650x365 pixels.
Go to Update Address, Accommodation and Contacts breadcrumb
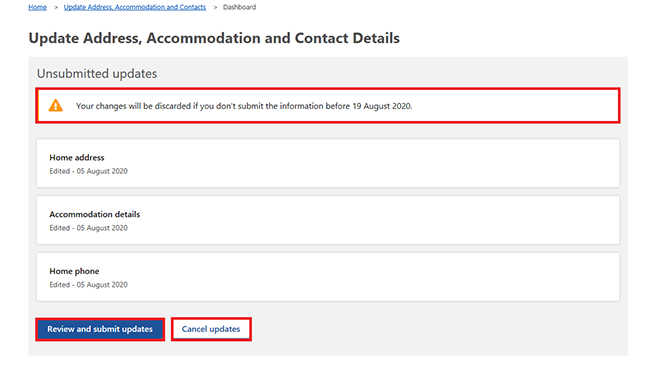(x=135, y=7)
